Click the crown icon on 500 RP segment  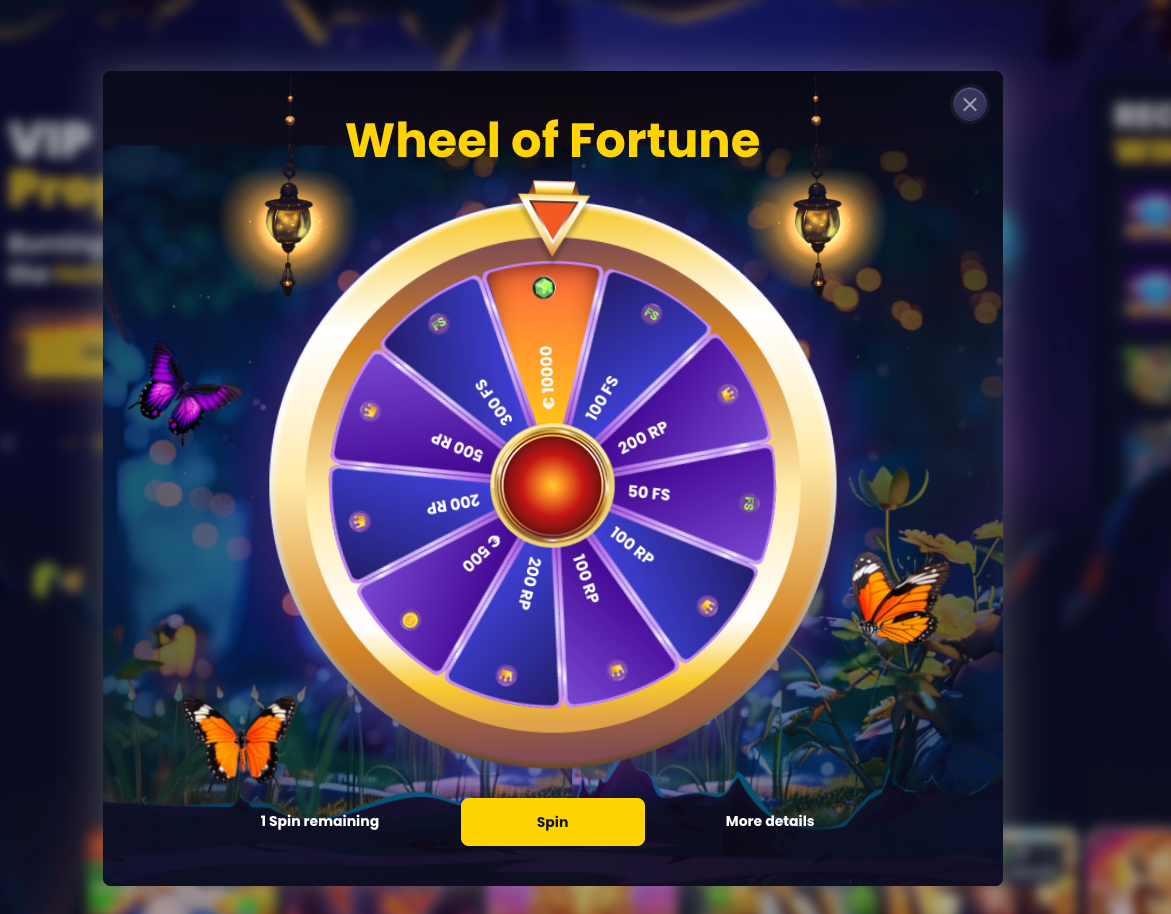369,410
